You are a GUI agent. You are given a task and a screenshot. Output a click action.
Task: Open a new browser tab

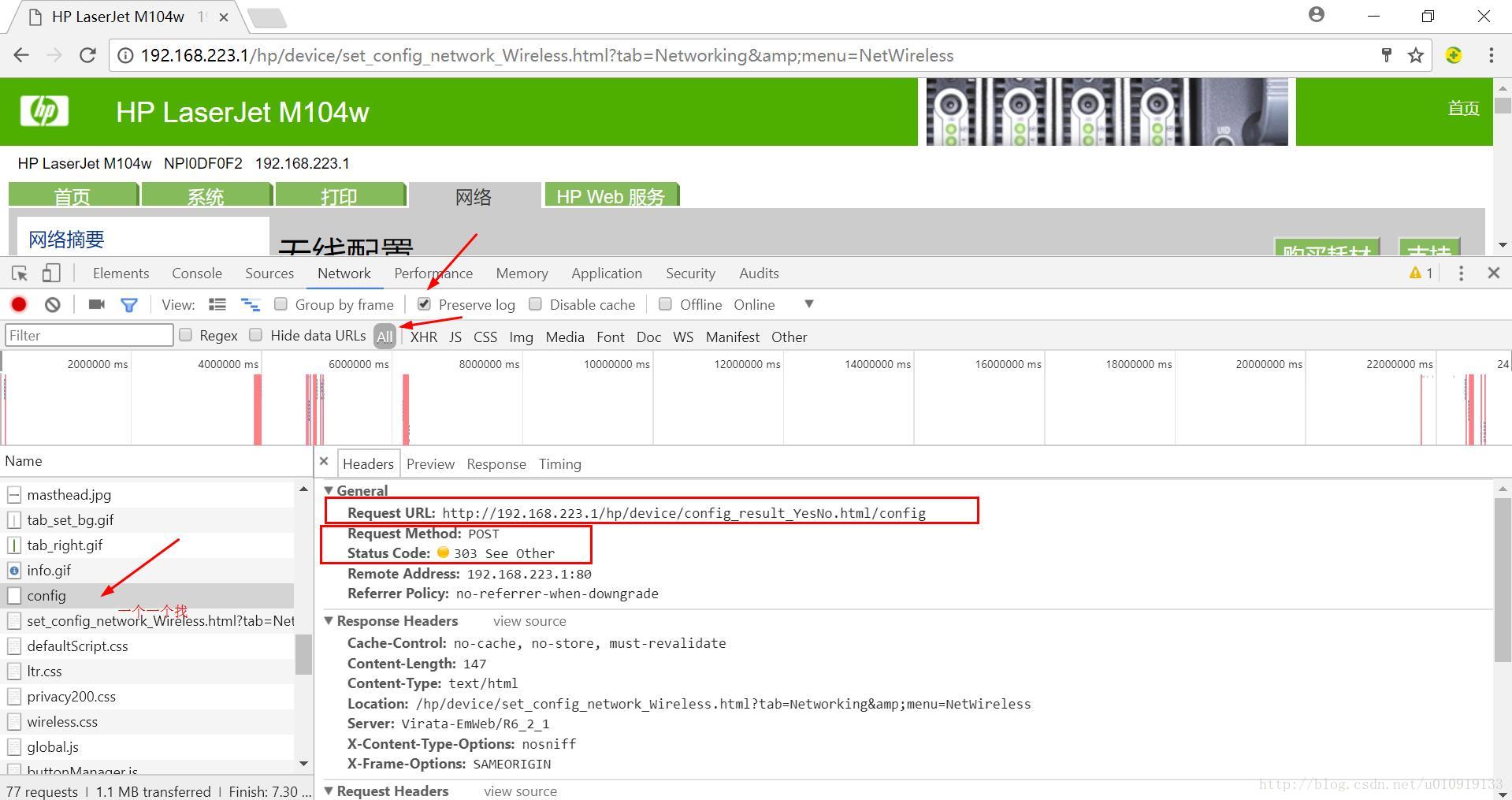pos(266,17)
